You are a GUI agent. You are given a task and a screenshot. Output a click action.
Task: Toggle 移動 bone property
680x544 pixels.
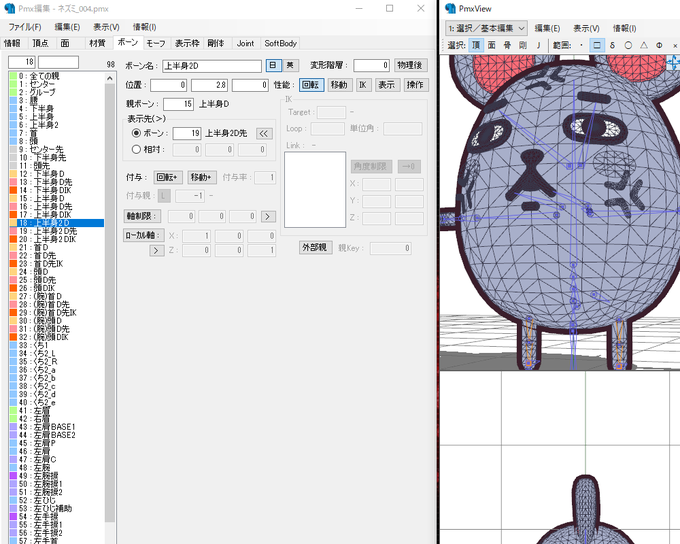point(339,85)
